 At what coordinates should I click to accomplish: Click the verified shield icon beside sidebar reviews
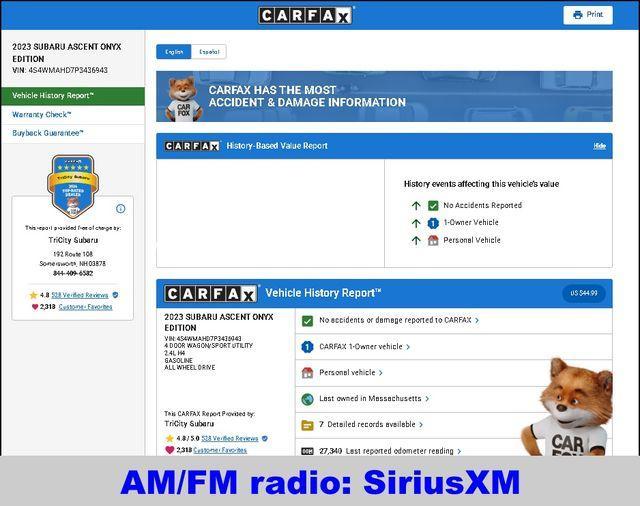click(x=115, y=295)
